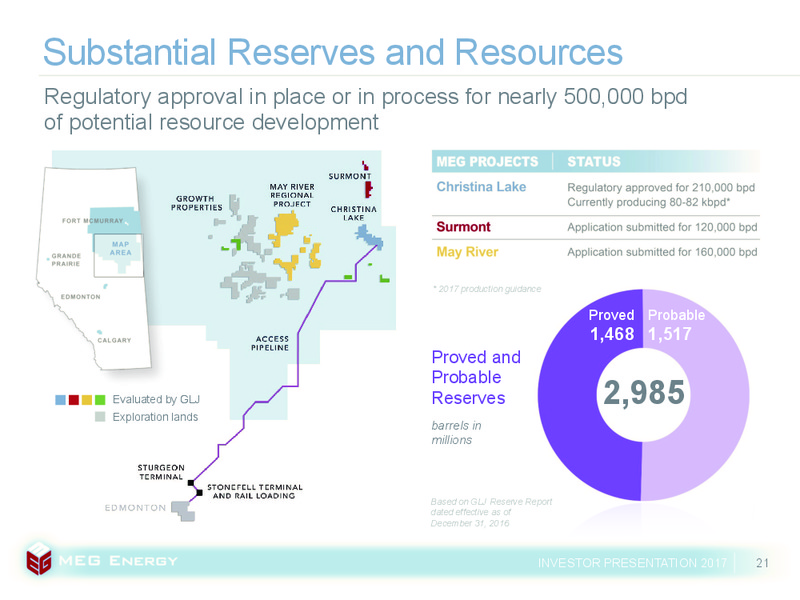
Task: Click 'Proved and Probable Reserves' heading
Action: click(x=476, y=378)
